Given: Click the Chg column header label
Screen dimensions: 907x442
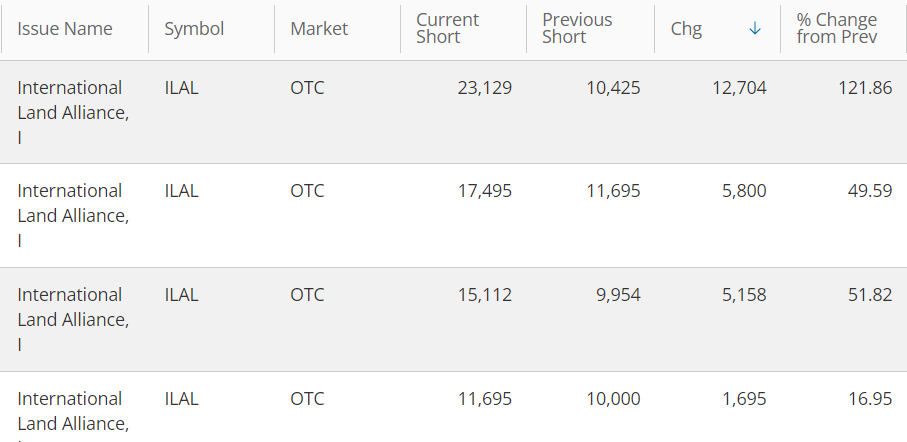Looking at the screenshot, I should click(x=686, y=29).
